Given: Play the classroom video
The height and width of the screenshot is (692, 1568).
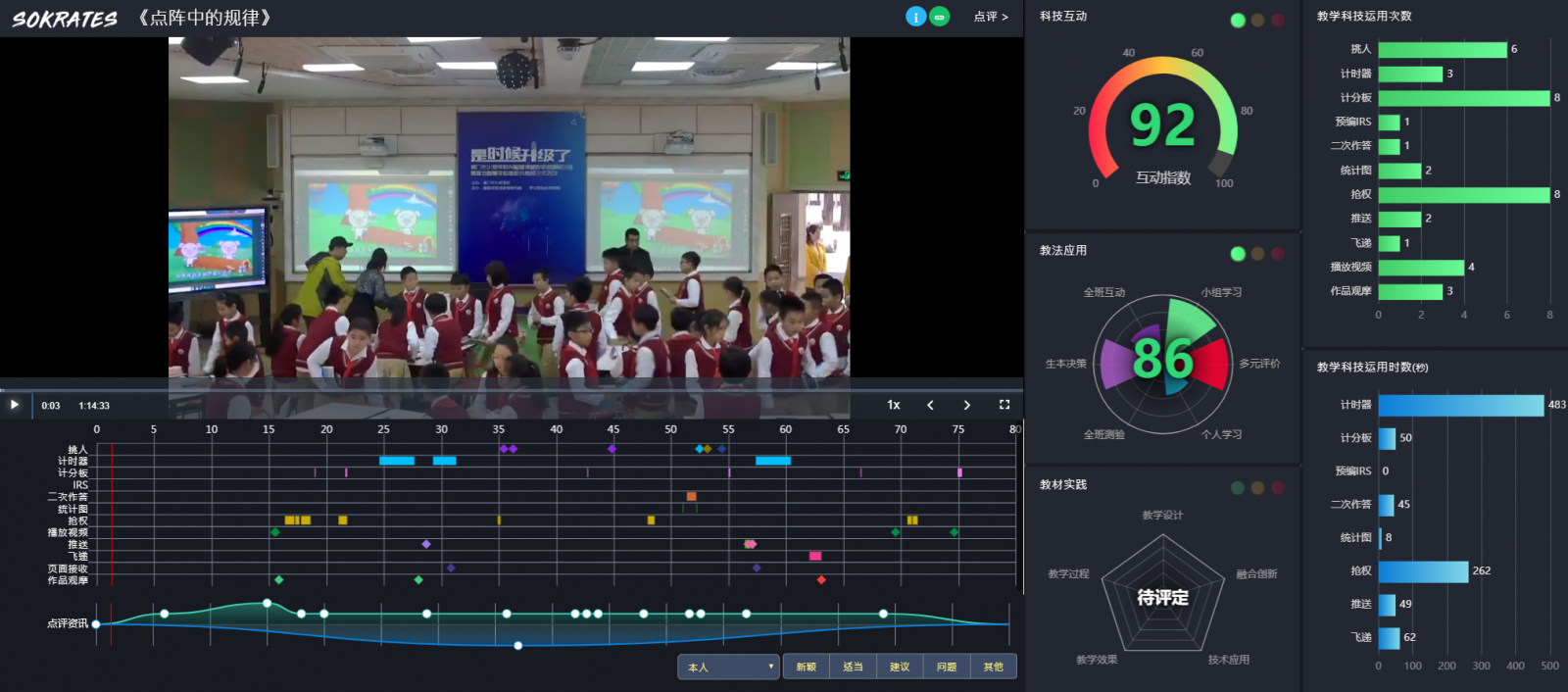Looking at the screenshot, I should [15, 405].
